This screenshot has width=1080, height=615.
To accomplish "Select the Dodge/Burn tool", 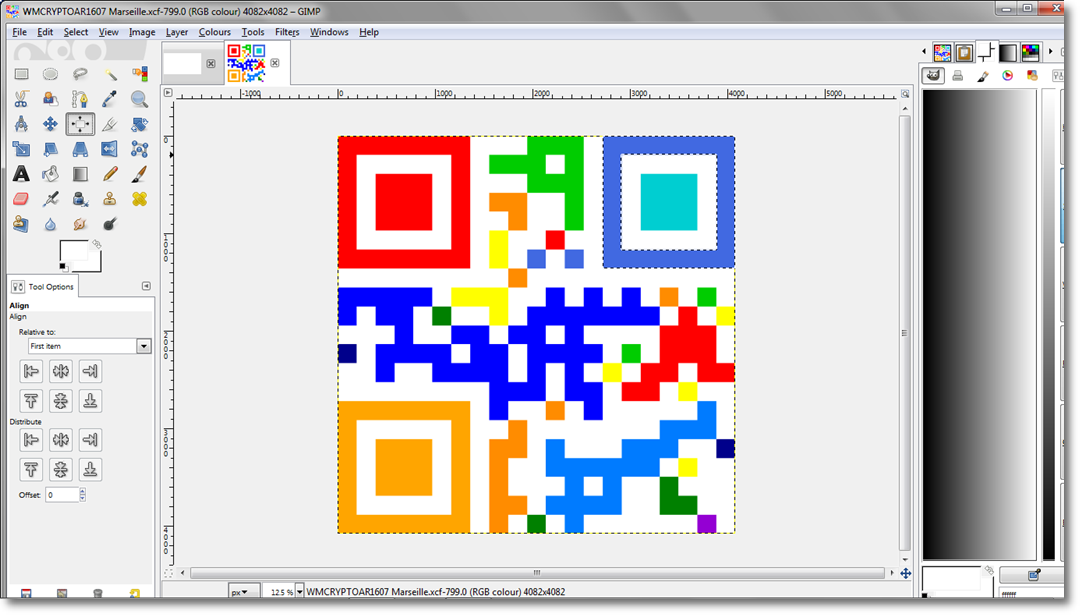I will click(x=110, y=224).
